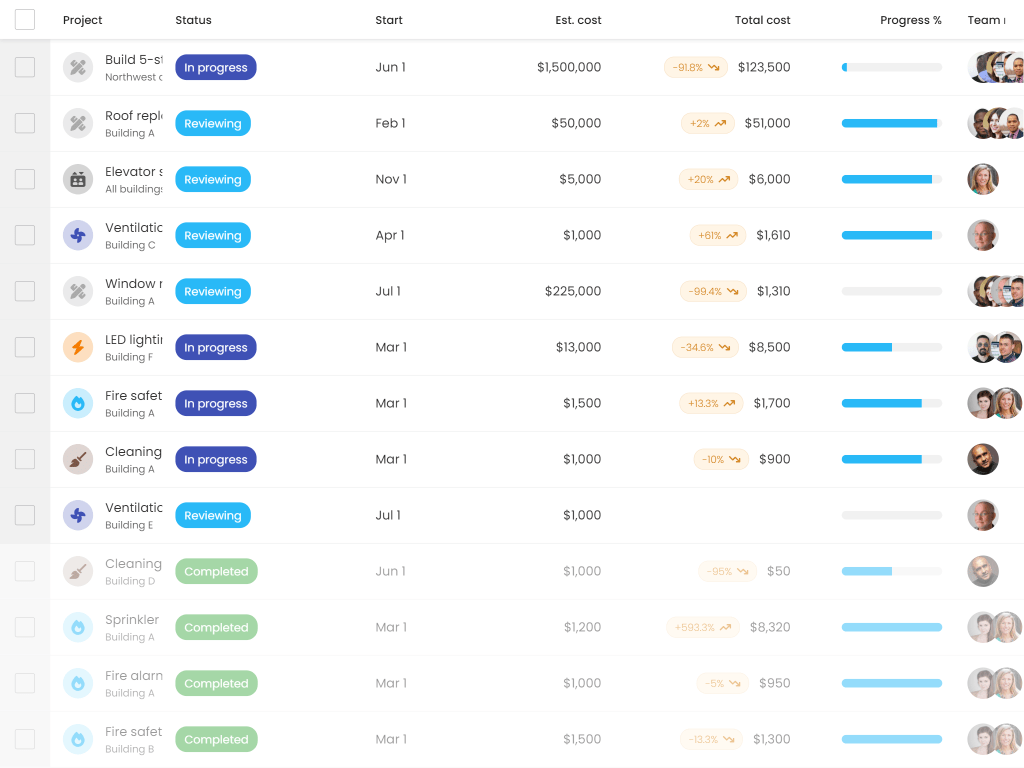This screenshot has height=768, width=1024.
Task: Toggle the select-all checkbox in header
Action: pyautogui.click(x=25, y=20)
